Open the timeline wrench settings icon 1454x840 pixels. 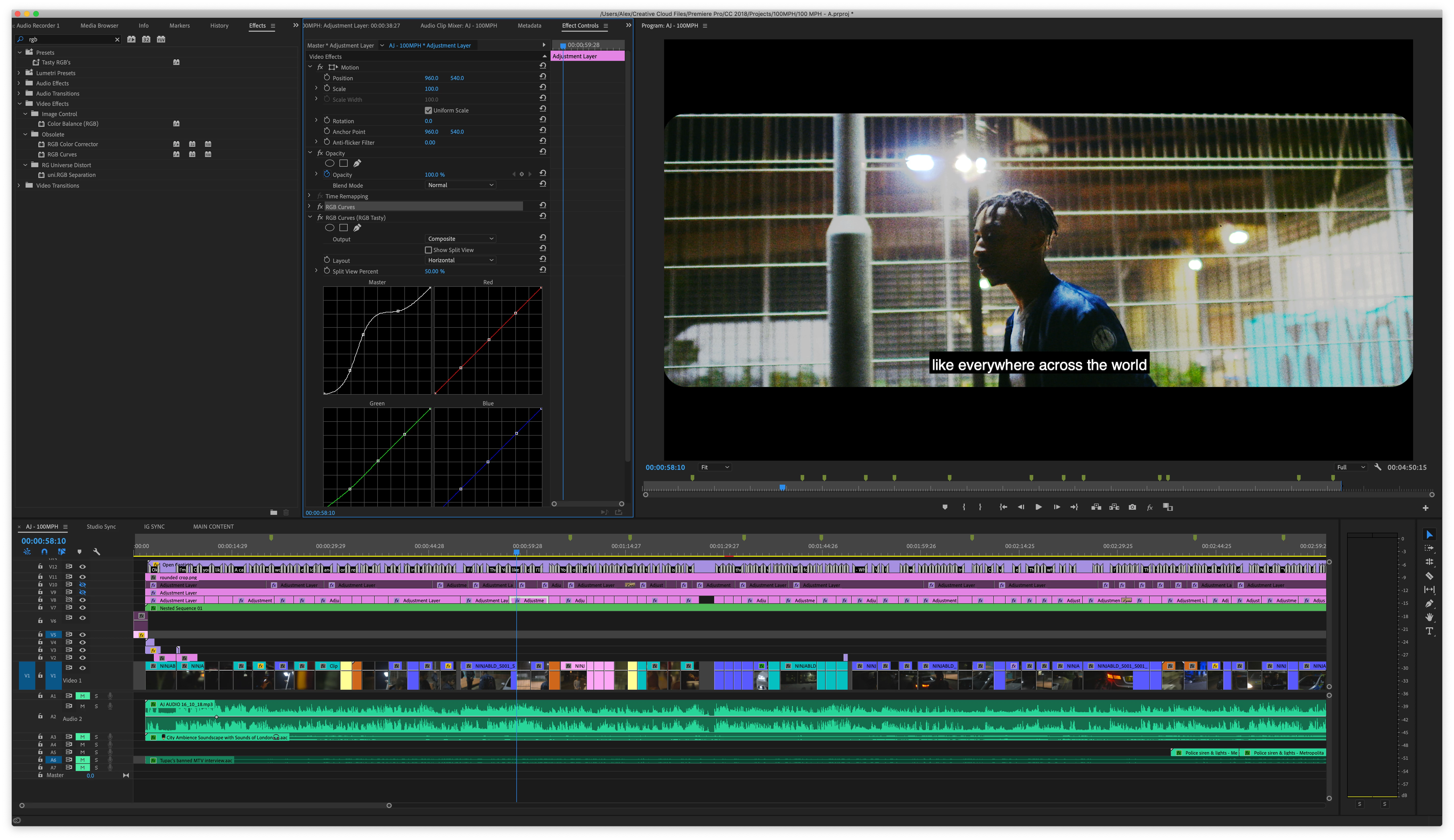97,552
